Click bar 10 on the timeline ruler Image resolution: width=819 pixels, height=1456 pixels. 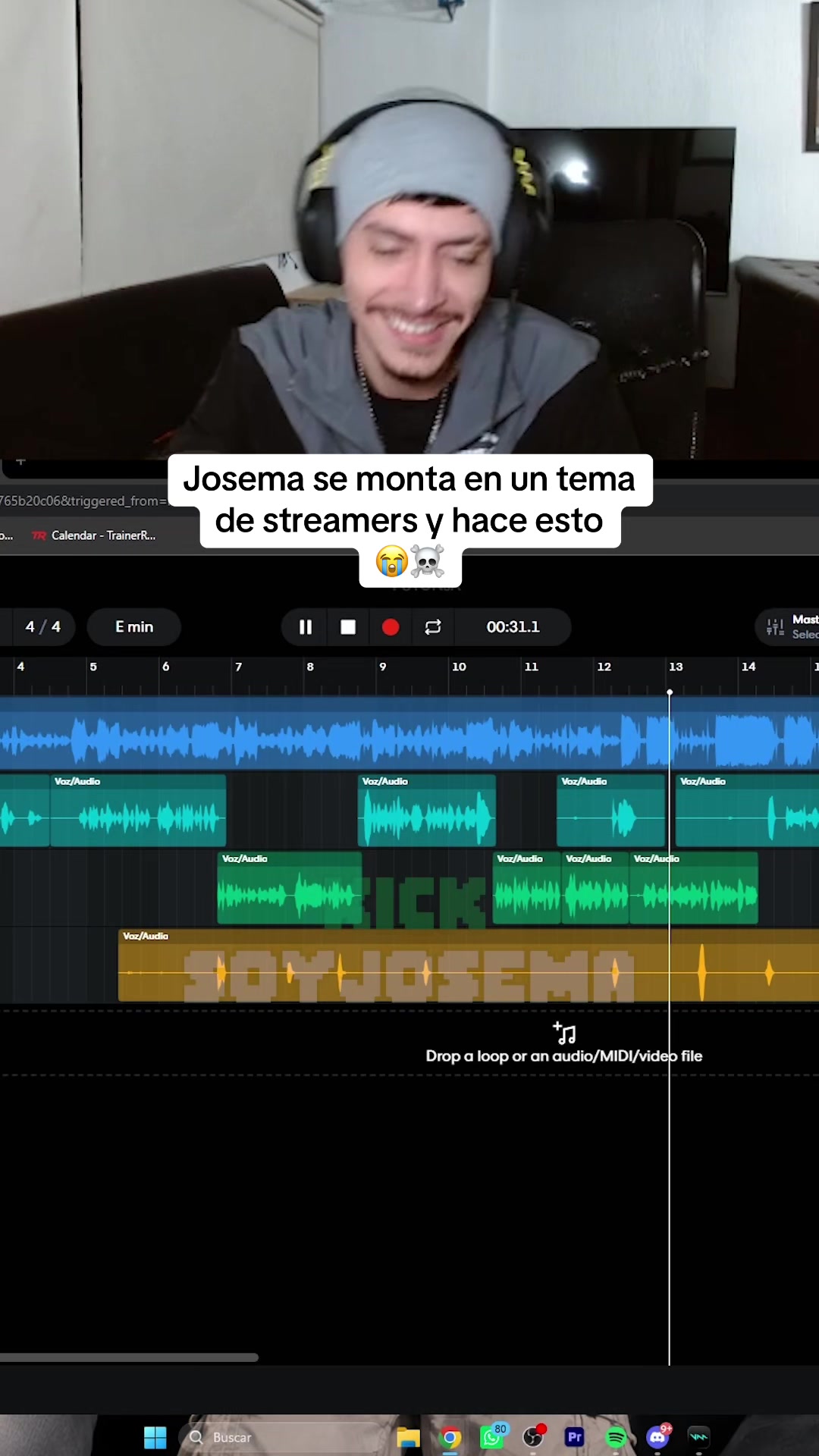click(459, 667)
